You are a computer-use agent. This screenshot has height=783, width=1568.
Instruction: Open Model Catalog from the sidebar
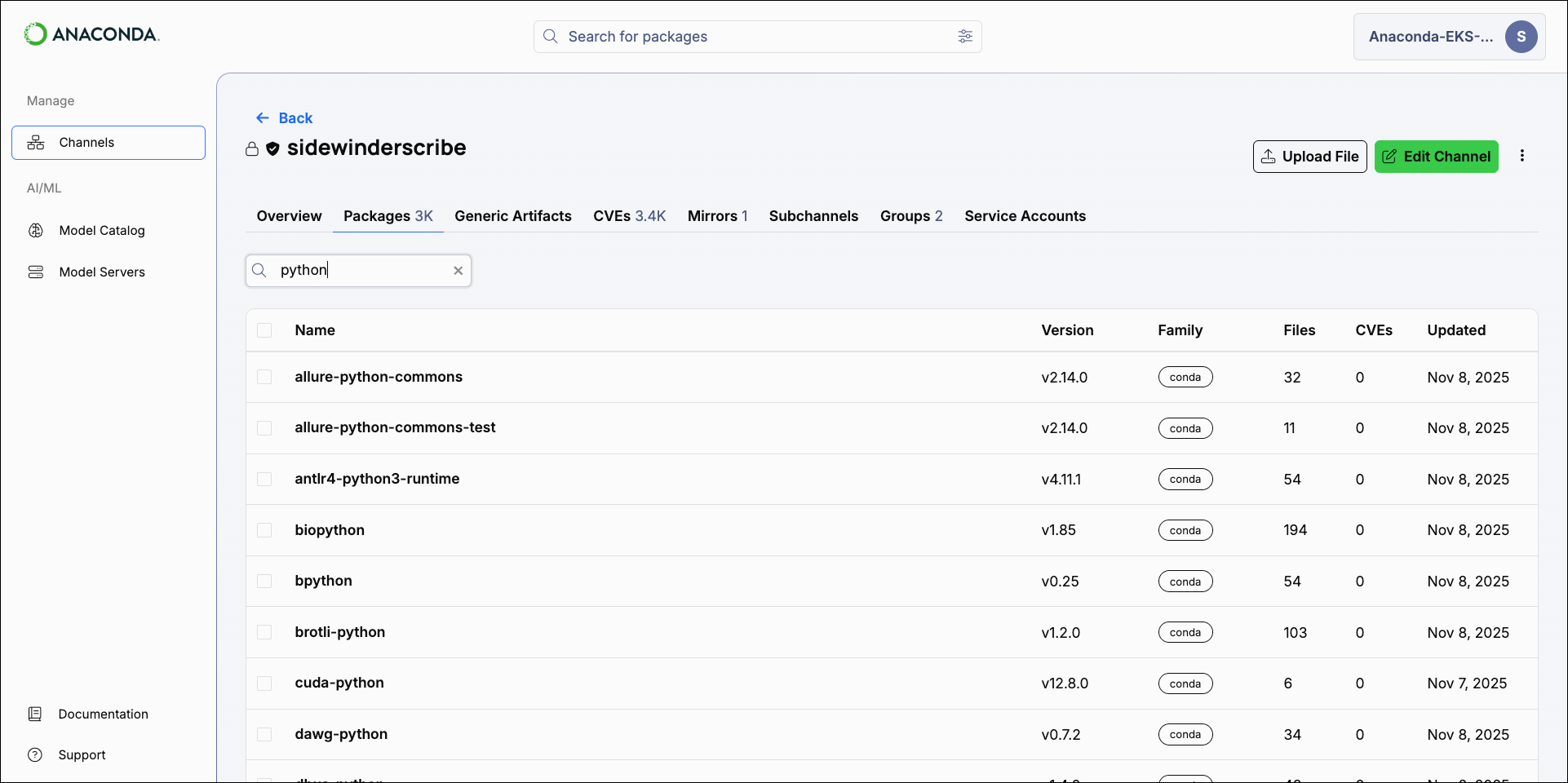(x=102, y=230)
